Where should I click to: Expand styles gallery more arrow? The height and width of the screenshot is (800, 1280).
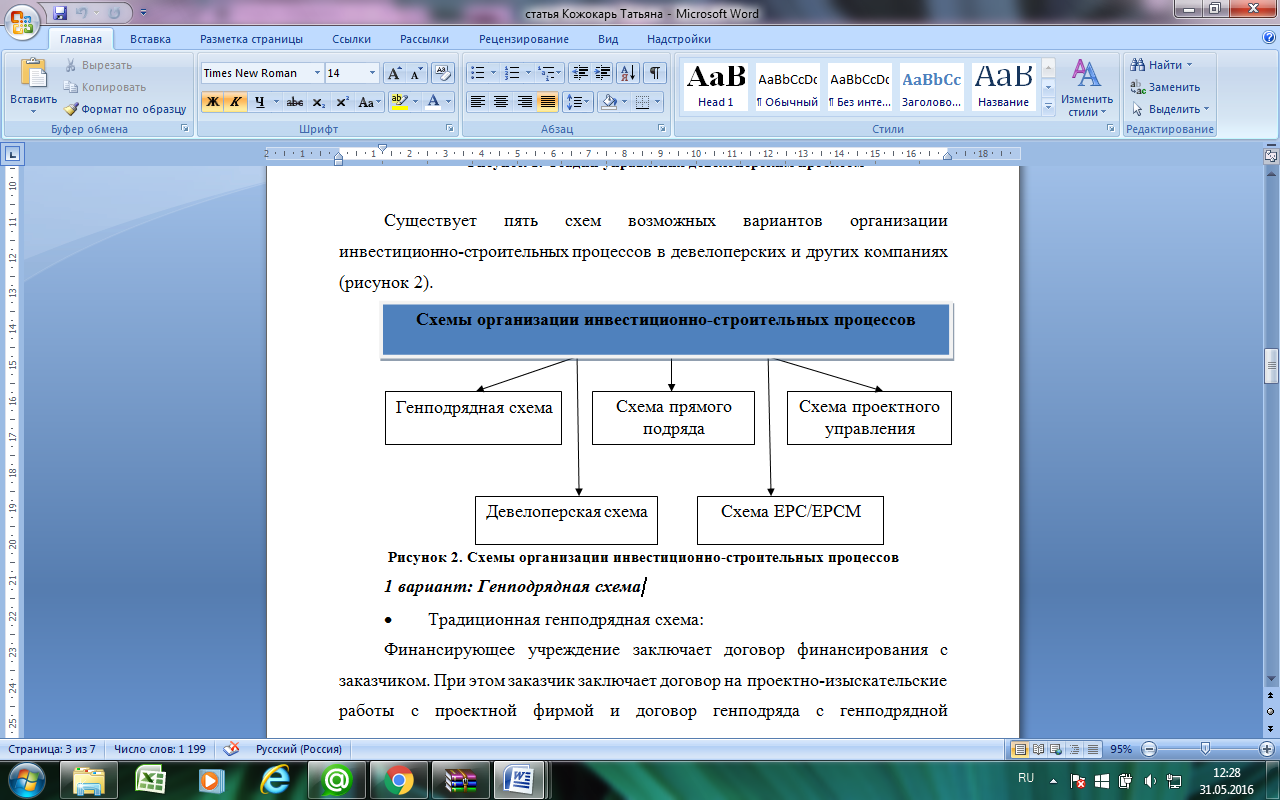(x=1048, y=105)
